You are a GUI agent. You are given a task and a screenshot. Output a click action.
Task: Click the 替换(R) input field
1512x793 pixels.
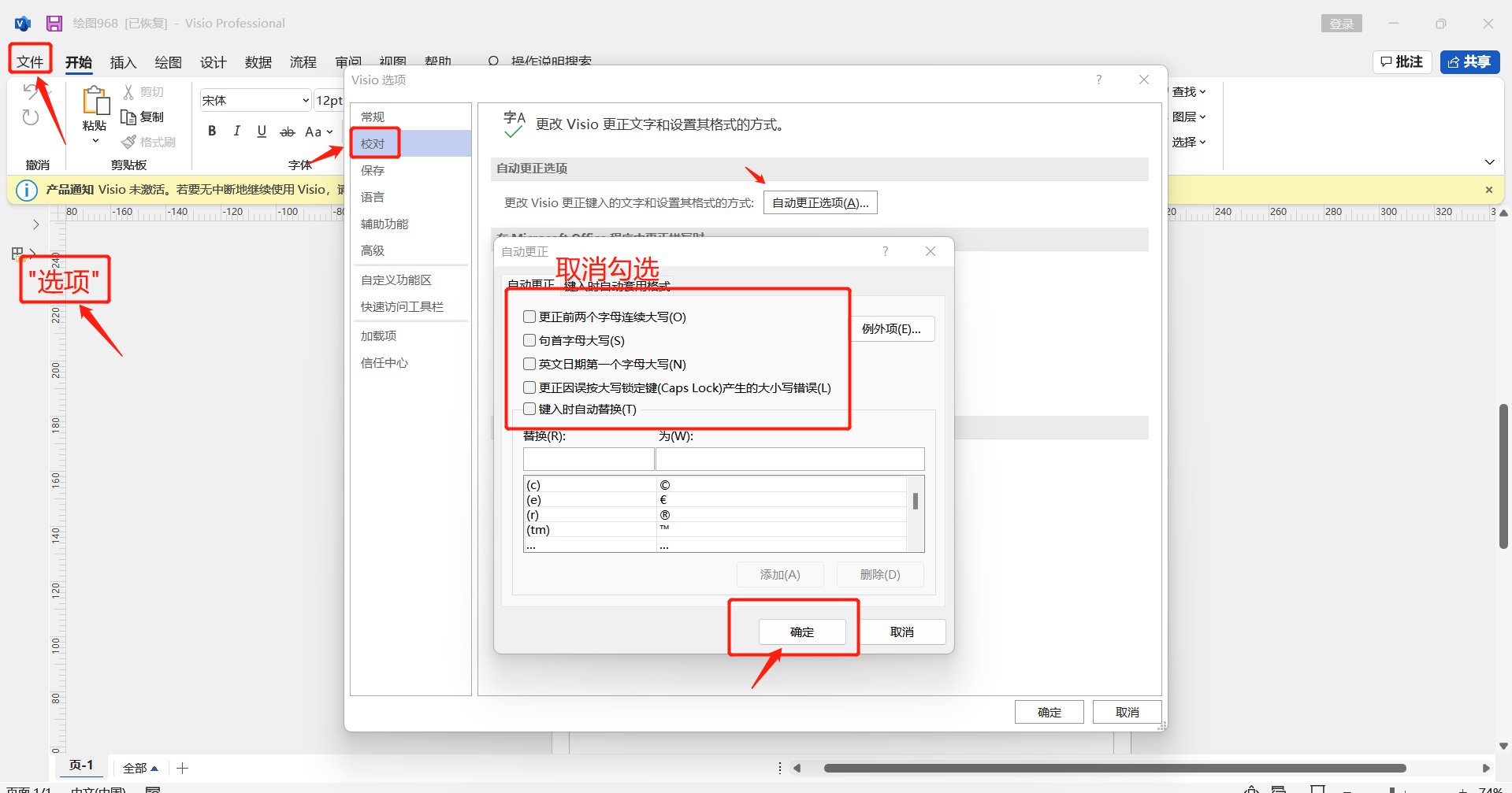pos(589,459)
